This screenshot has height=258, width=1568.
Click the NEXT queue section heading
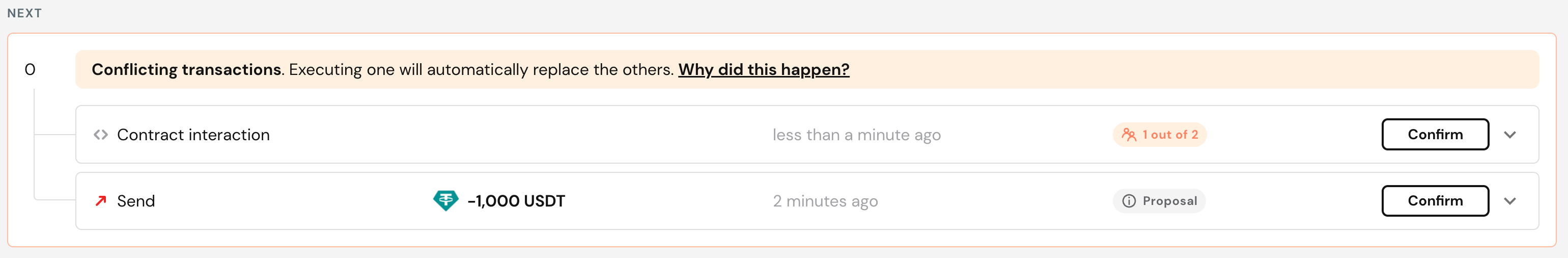24,13
